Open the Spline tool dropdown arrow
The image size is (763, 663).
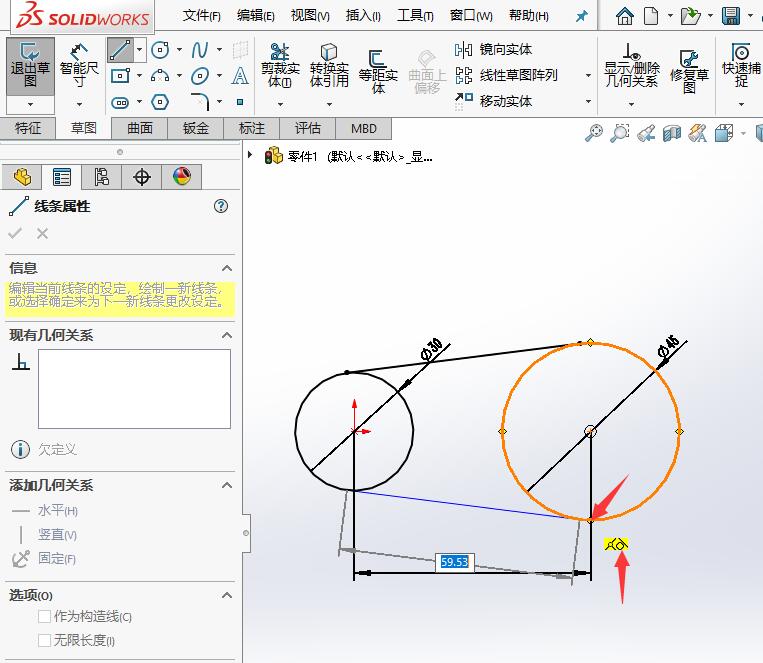tap(219, 50)
